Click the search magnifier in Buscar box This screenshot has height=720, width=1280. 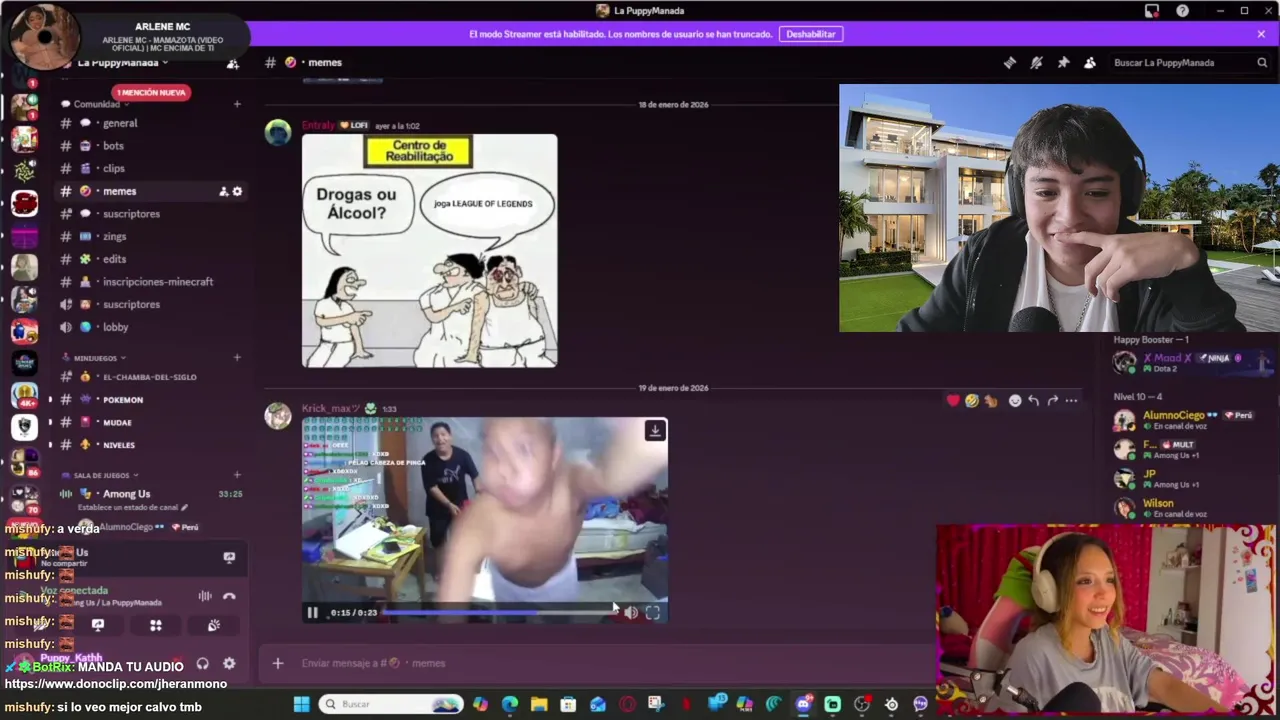click(1262, 62)
